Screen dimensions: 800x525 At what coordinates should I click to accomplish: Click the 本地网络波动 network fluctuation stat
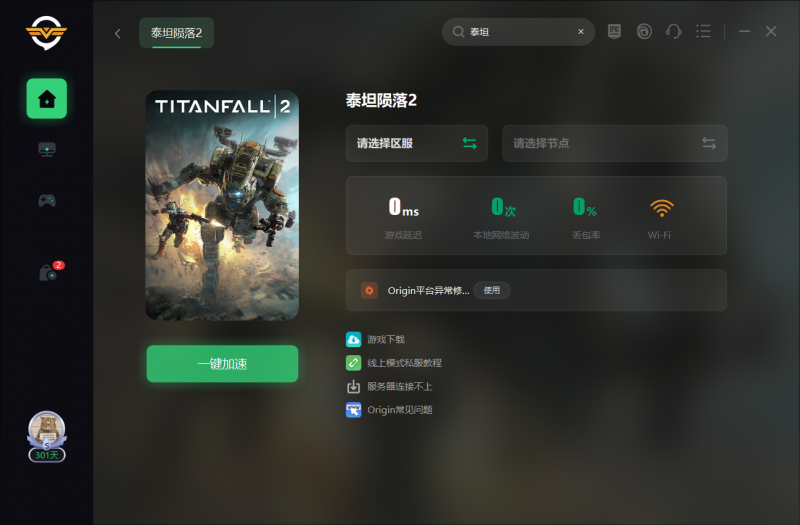[x=501, y=217]
